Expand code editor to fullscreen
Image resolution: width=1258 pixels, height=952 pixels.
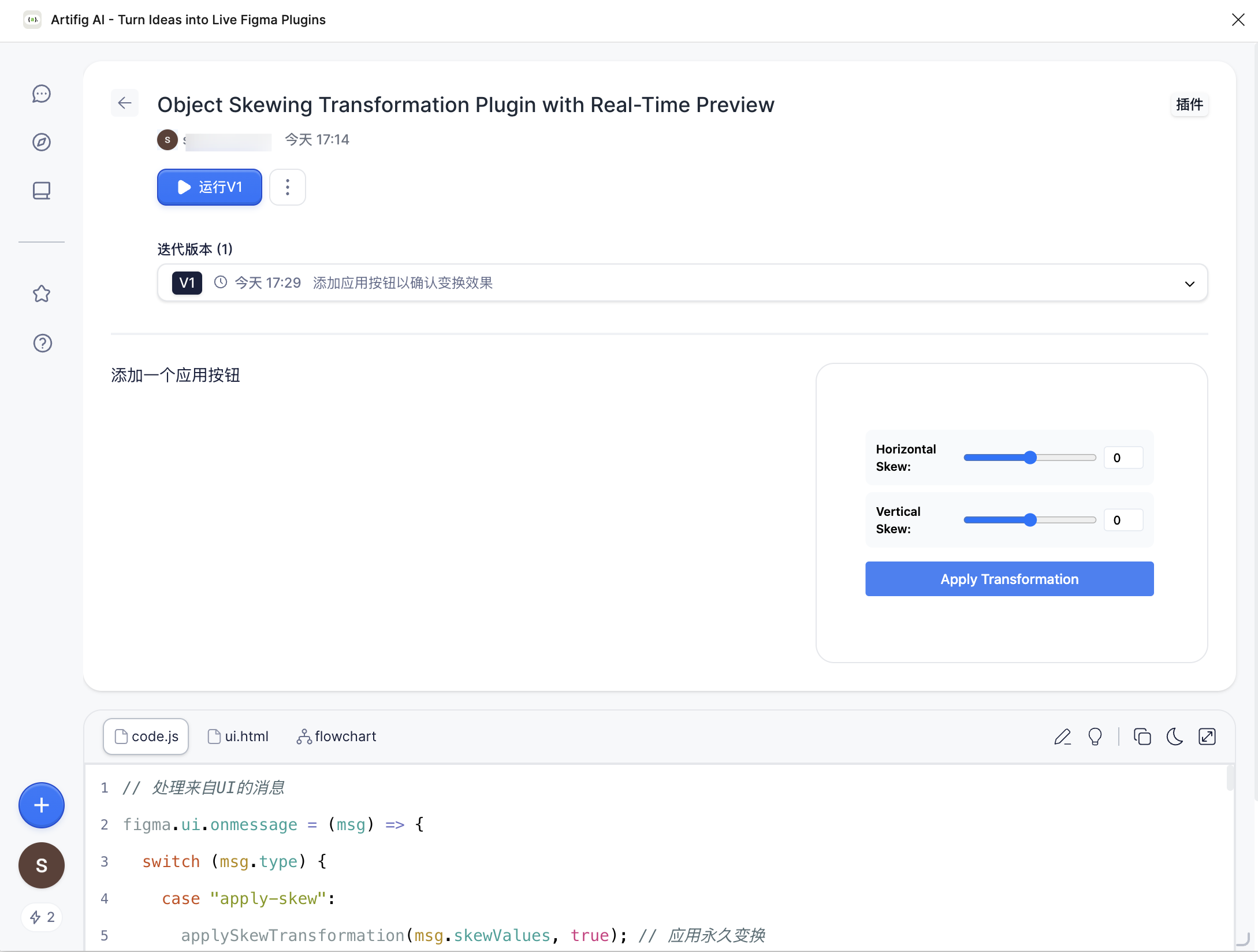pos(1207,737)
